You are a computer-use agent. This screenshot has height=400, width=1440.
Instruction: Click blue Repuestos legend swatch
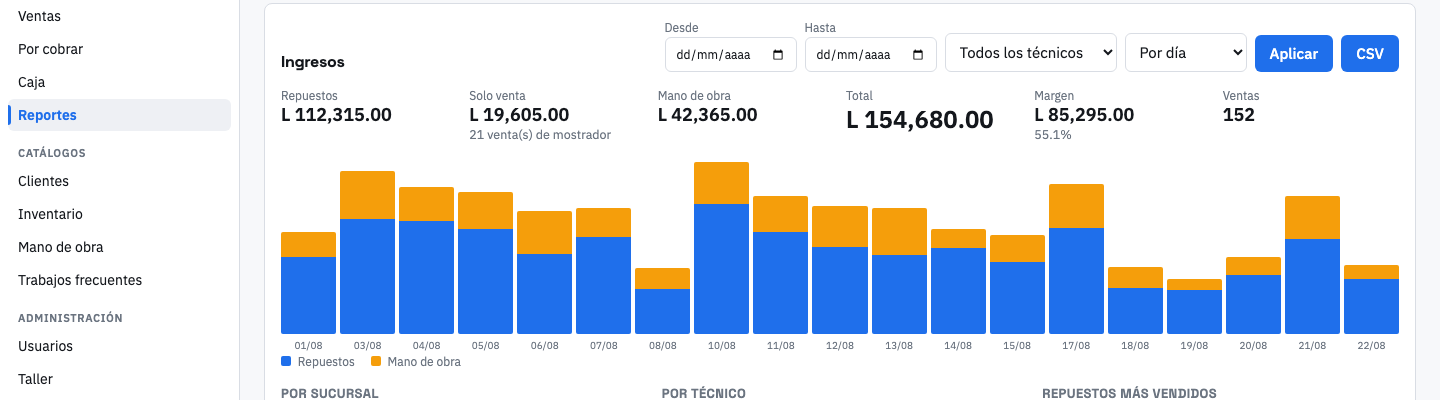pyautogui.click(x=287, y=361)
